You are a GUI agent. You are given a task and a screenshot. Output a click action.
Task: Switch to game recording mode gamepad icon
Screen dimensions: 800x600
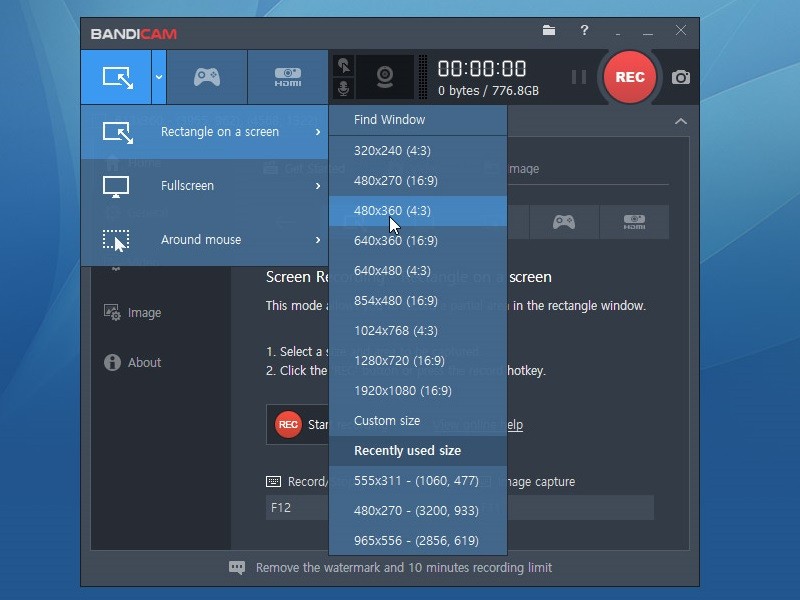coord(207,77)
